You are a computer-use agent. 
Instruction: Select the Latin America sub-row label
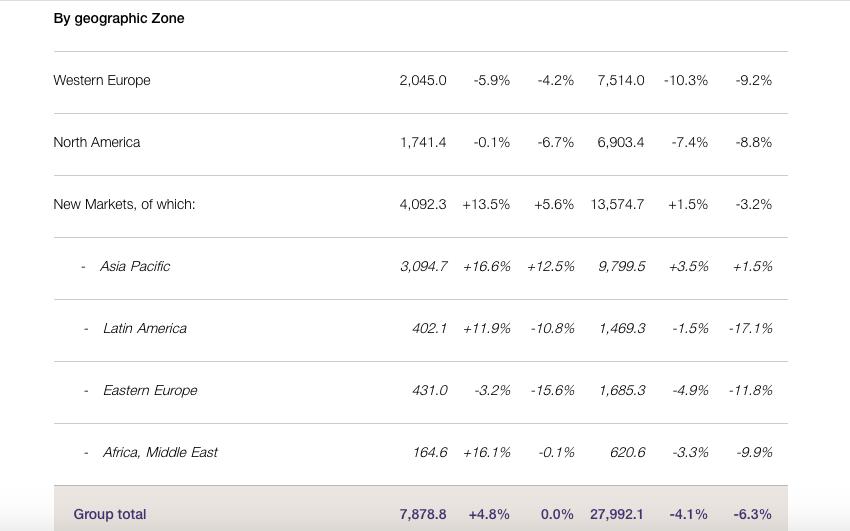pyautogui.click(x=145, y=328)
